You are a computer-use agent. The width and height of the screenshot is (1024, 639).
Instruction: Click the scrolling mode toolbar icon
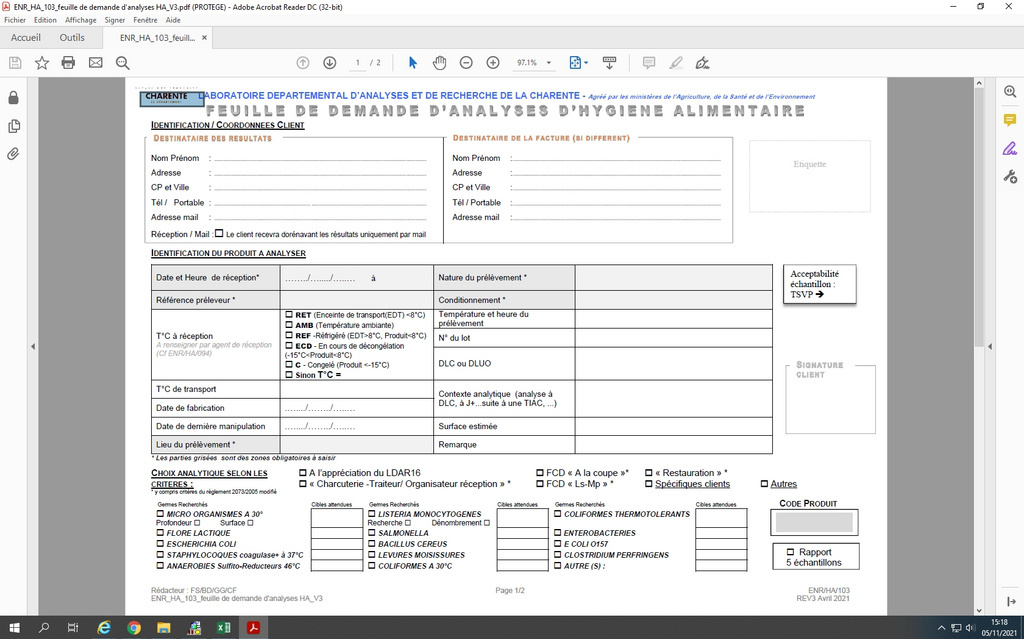tap(609, 63)
